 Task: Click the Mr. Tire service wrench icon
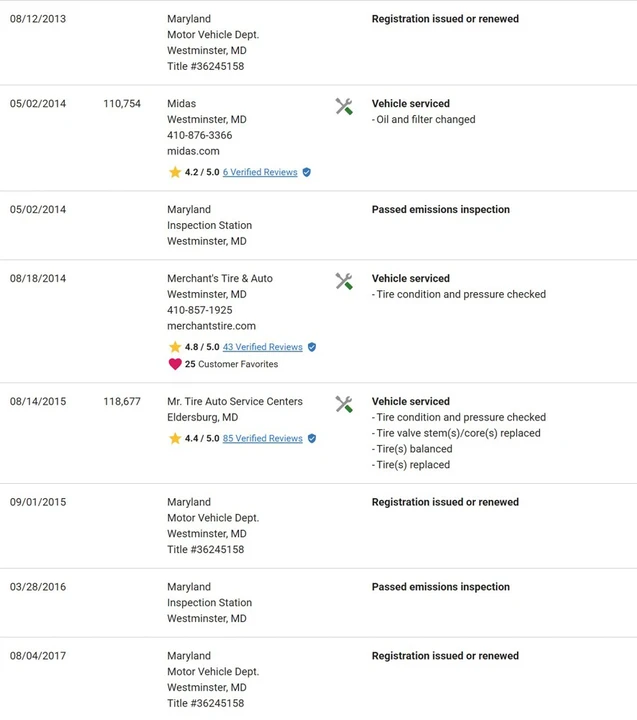(x=344, y=405)
